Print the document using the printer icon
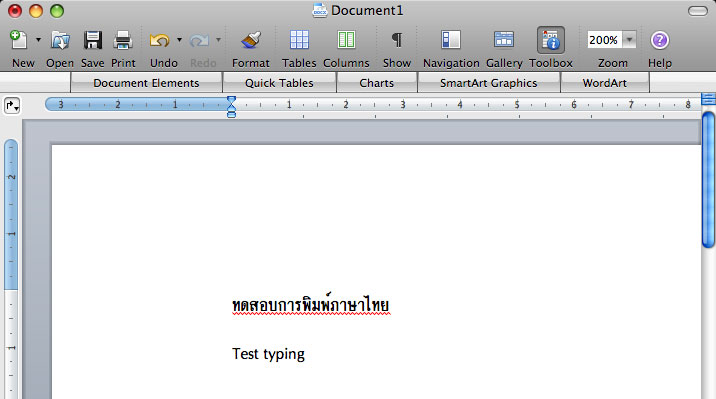Viewport: 716px width, 399px height. point(123,40)
